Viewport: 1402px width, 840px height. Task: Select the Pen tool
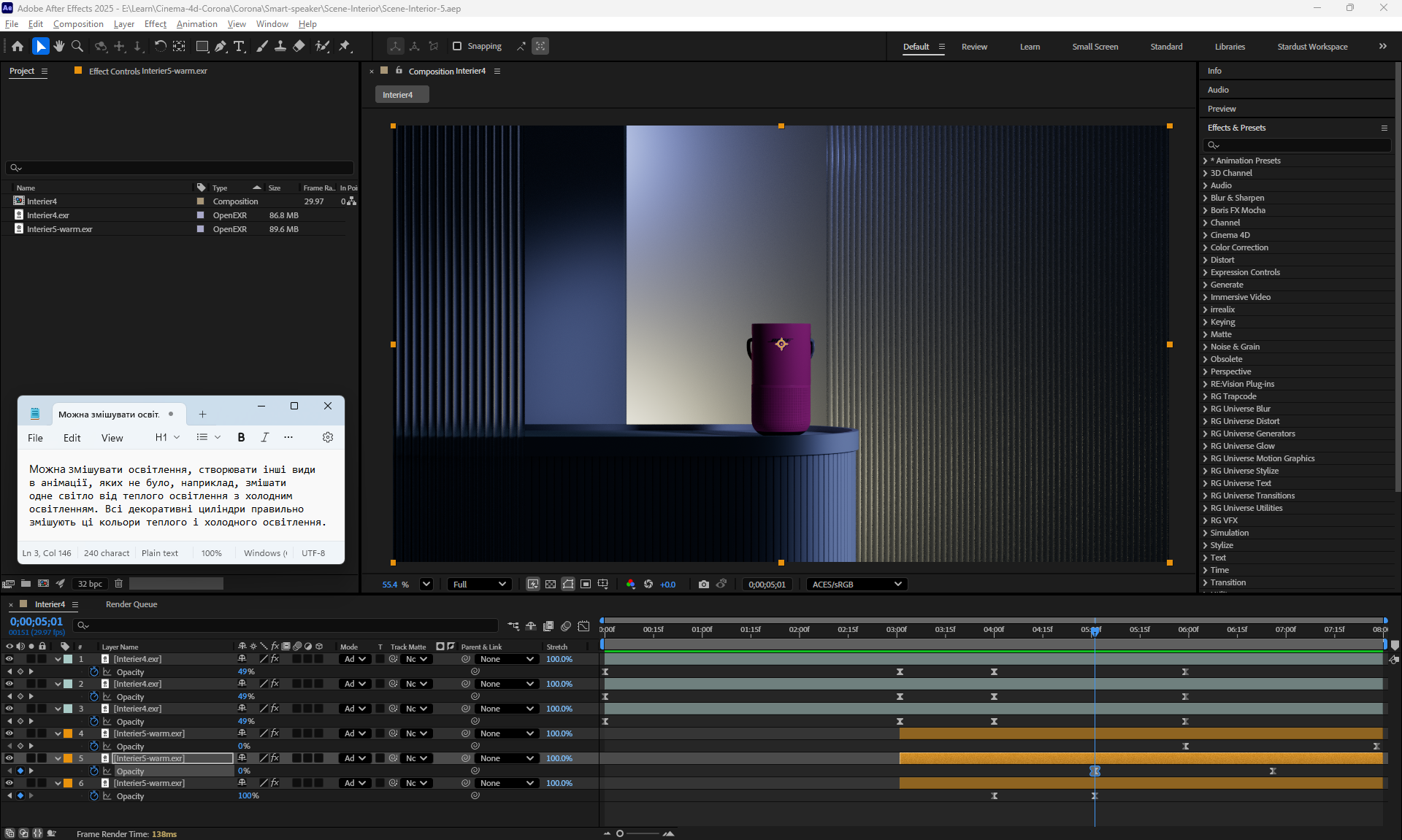pyautogui.click(x=221, y=46)
